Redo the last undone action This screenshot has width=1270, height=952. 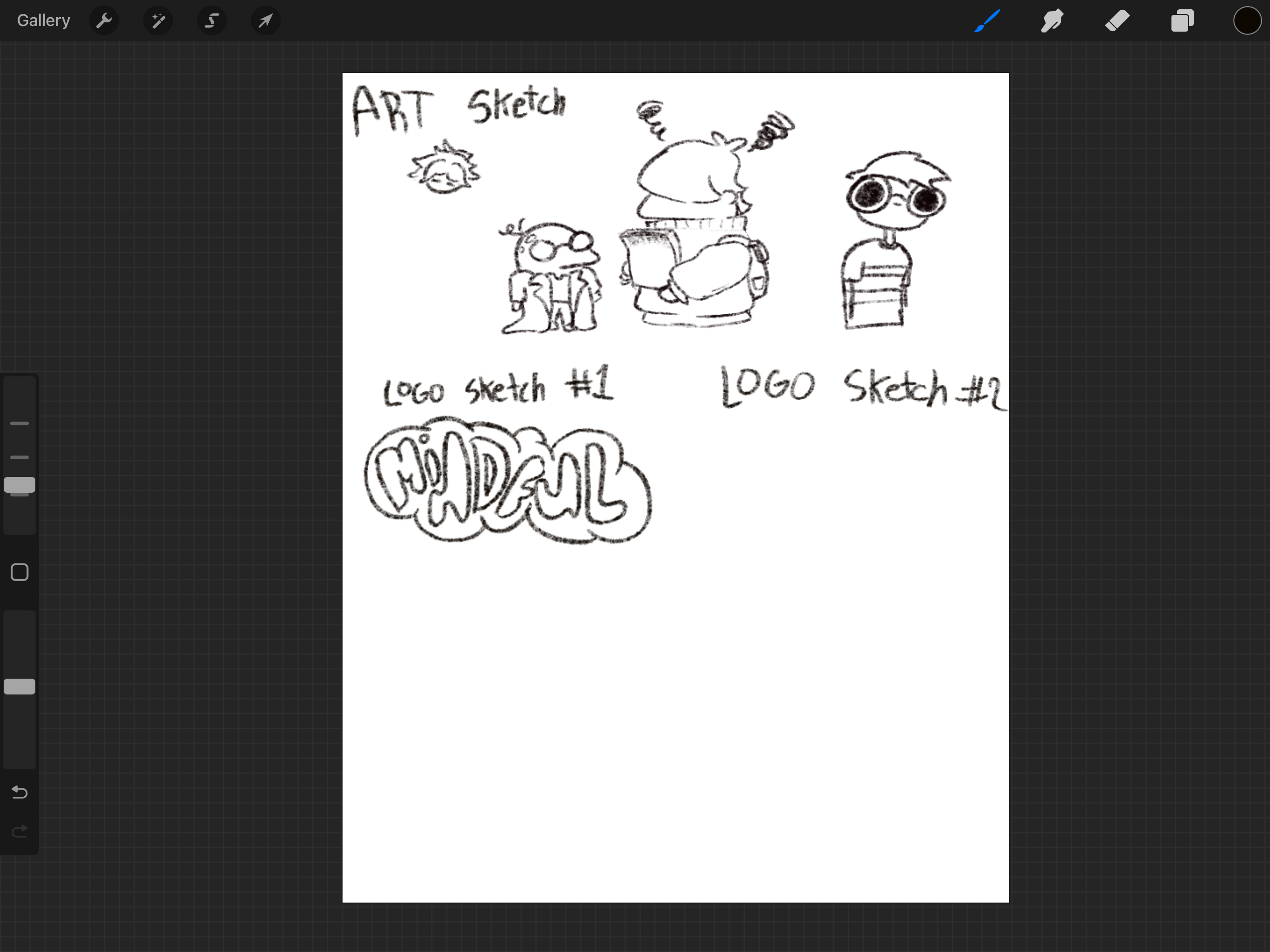pyautogui.click(x=20, y=831)
